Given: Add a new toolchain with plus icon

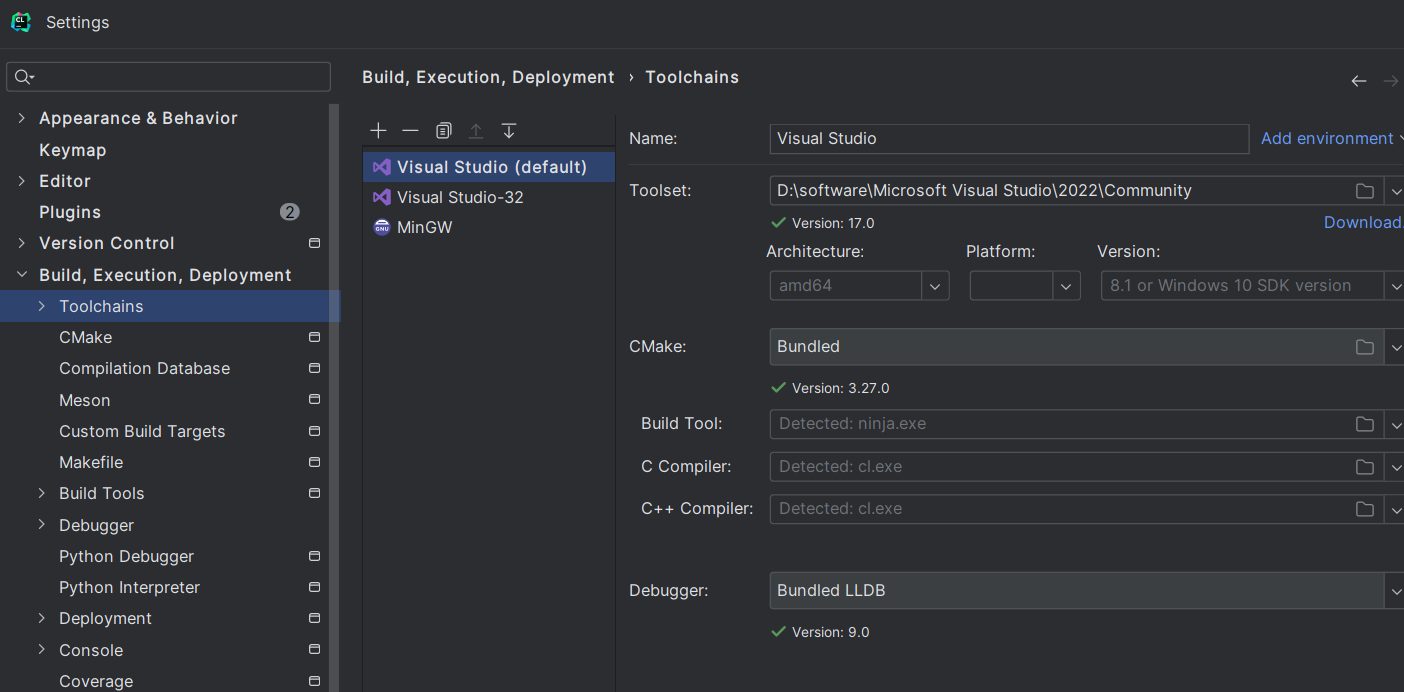Looking at the screenshot, I should (378, 131).
